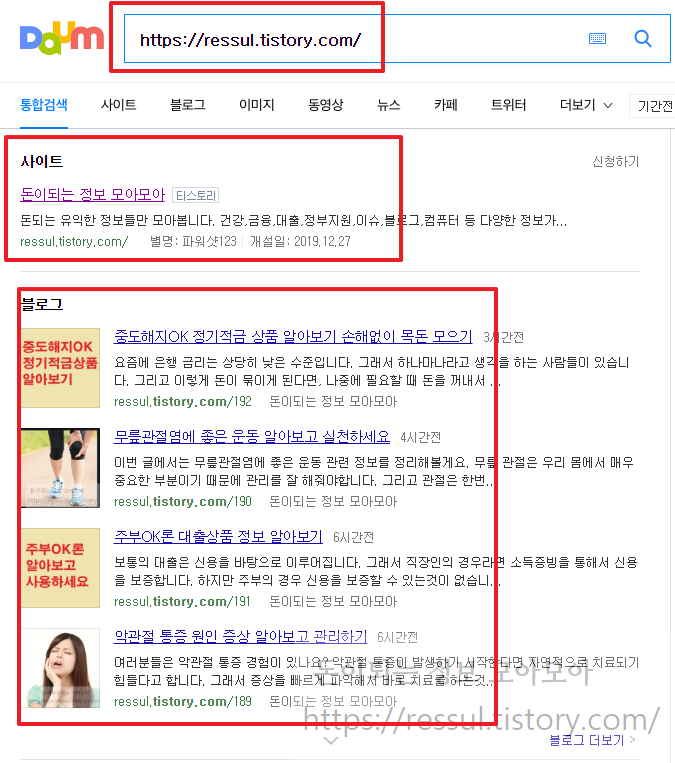The width and height of the screenshot is (675, 763).
Task: Click the 중도해지OK 정기적금상품 thumbnail
Action: pyautogui.click(x=60, y=367)
